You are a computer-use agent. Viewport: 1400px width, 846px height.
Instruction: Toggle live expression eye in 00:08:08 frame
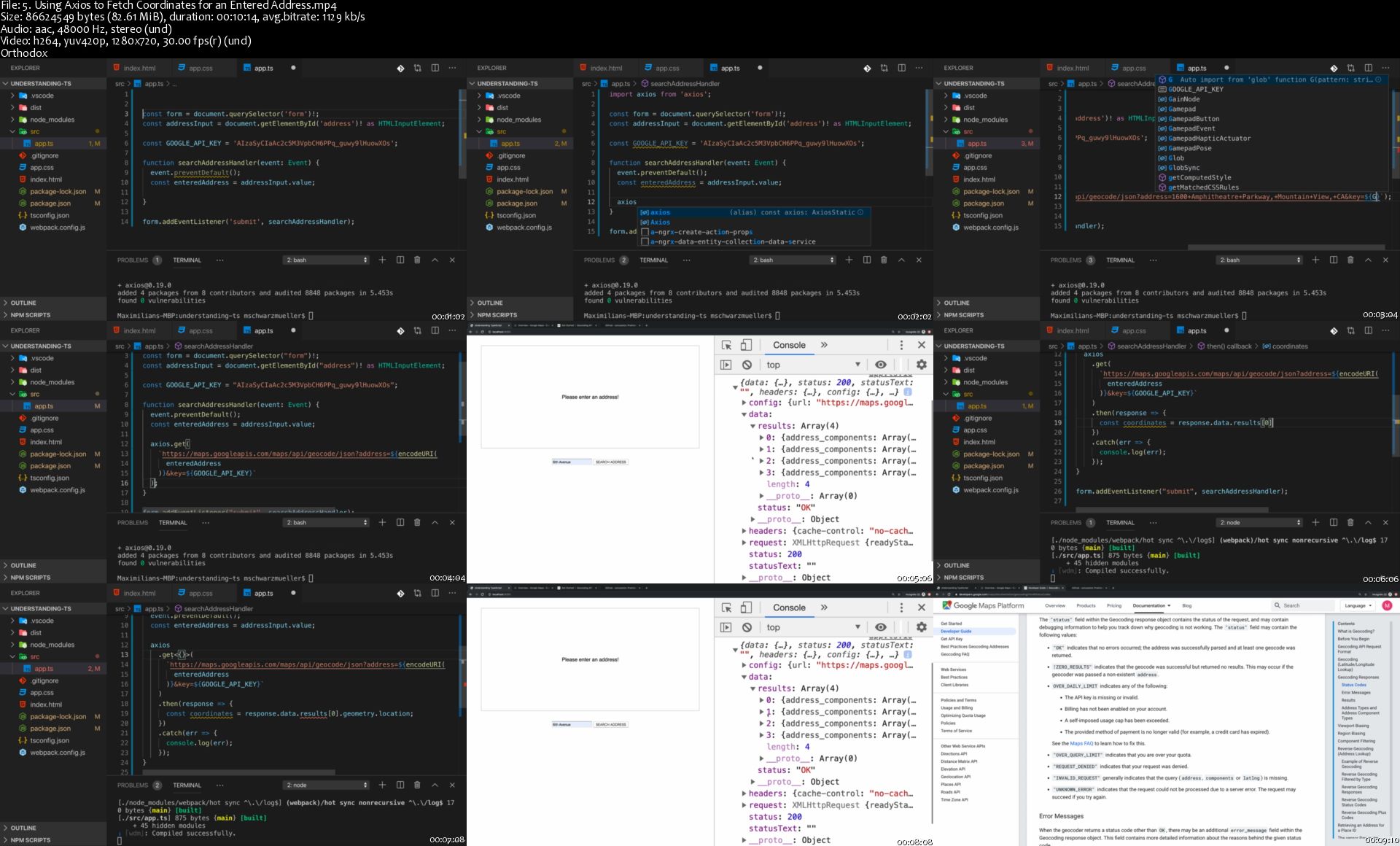pos(881,627)
